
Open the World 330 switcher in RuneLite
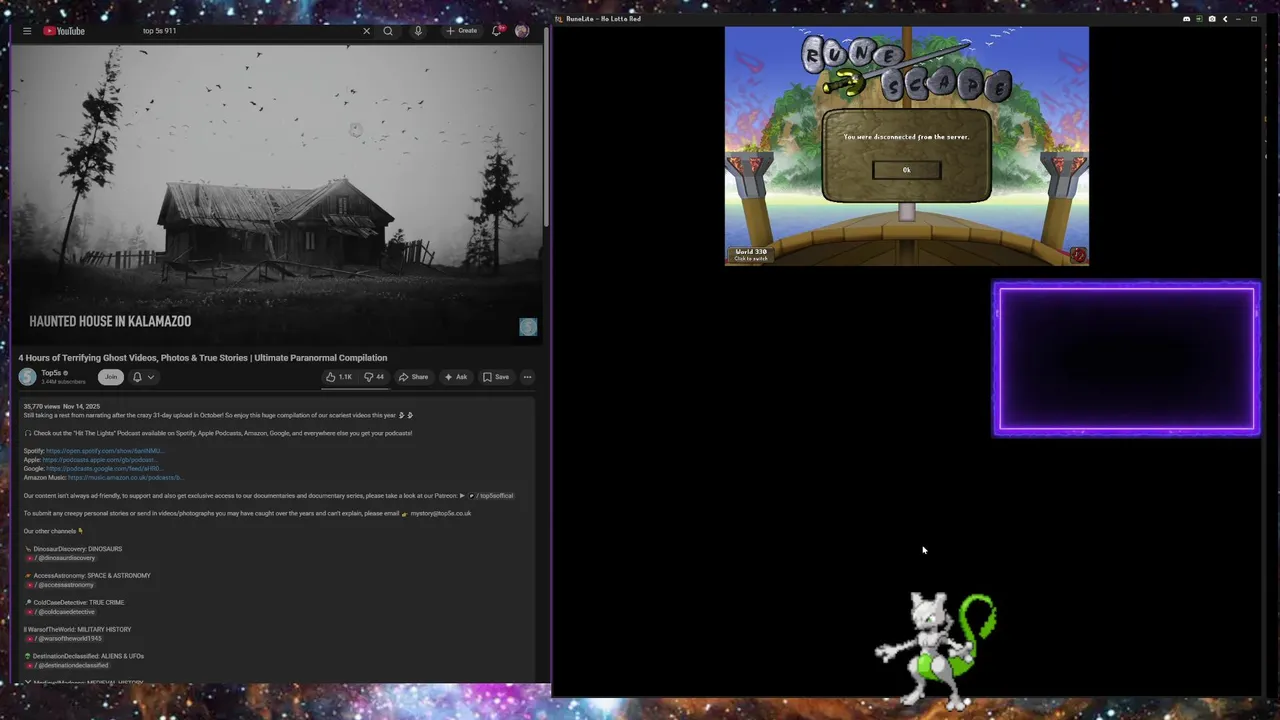coord(751,255)
